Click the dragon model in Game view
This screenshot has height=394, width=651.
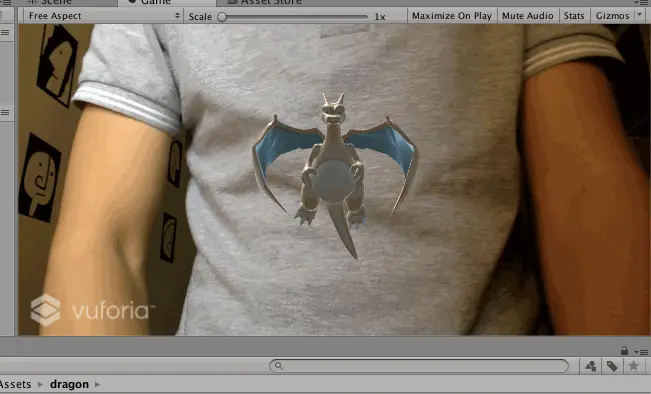coord(335,176)
